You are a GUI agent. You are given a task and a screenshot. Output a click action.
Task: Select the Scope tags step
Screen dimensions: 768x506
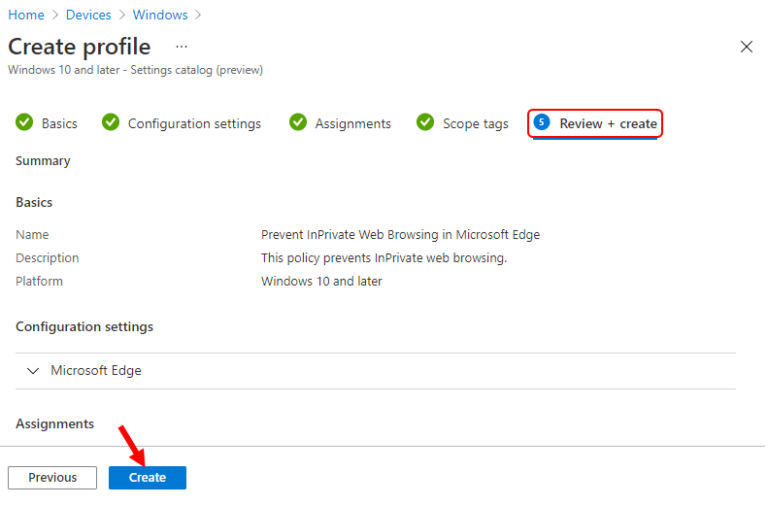coord(475,124)
